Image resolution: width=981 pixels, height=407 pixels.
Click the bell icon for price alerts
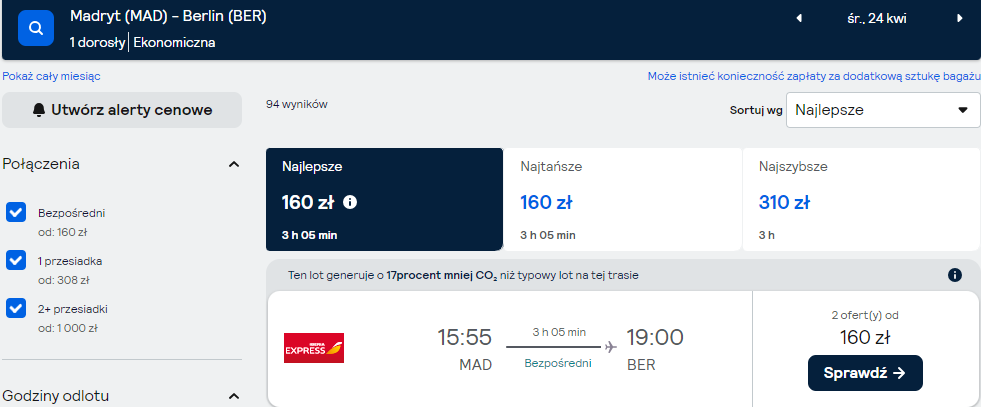click(x=39, y=111)
